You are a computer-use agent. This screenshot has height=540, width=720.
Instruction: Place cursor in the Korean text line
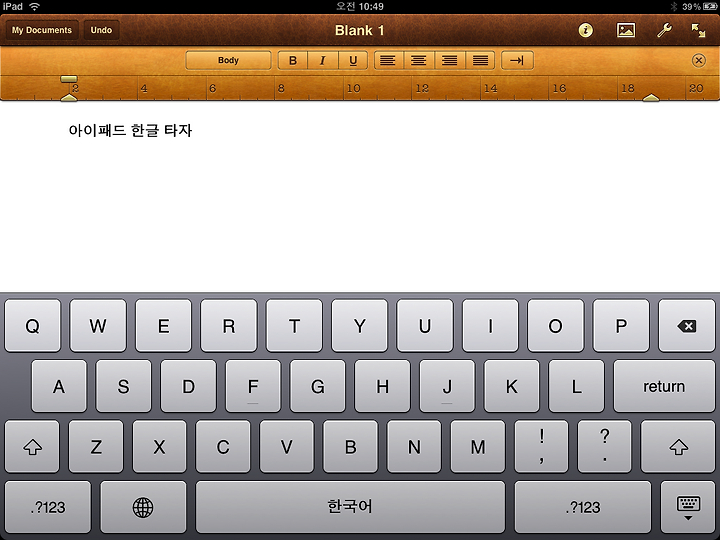pos(130,130)
